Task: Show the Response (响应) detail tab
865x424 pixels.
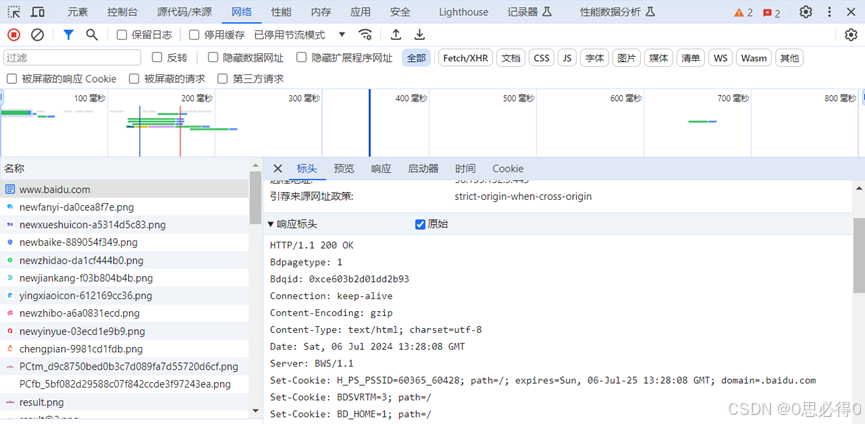Action: (x=381, y=168)
